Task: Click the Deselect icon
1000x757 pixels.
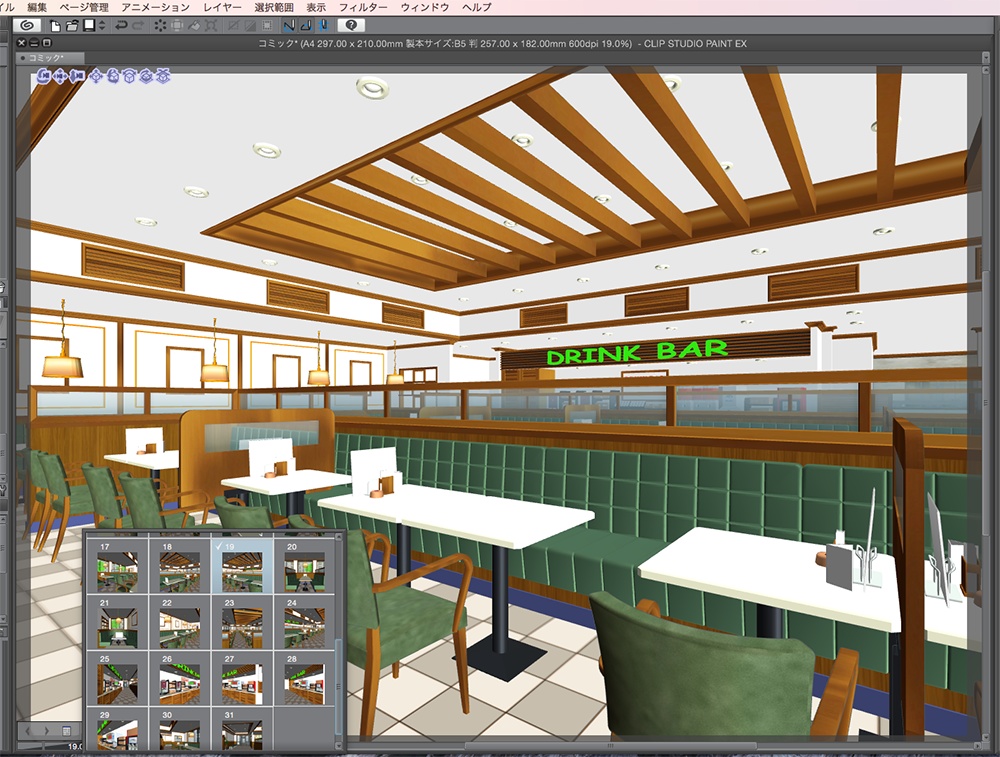Action: coord(233,26)
